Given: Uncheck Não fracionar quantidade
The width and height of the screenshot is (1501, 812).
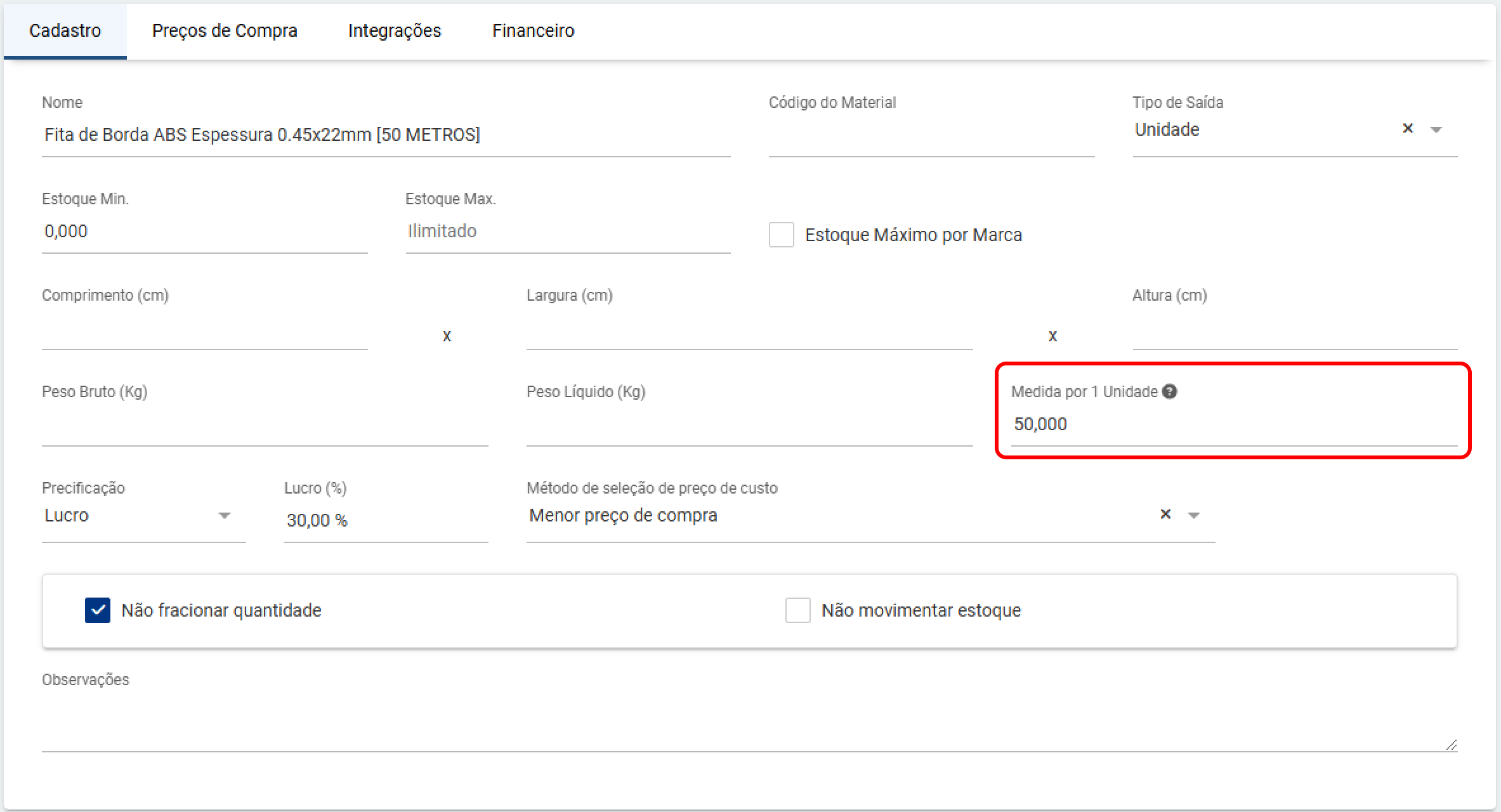Looking at the screenshot, I should tap(98, 610).
